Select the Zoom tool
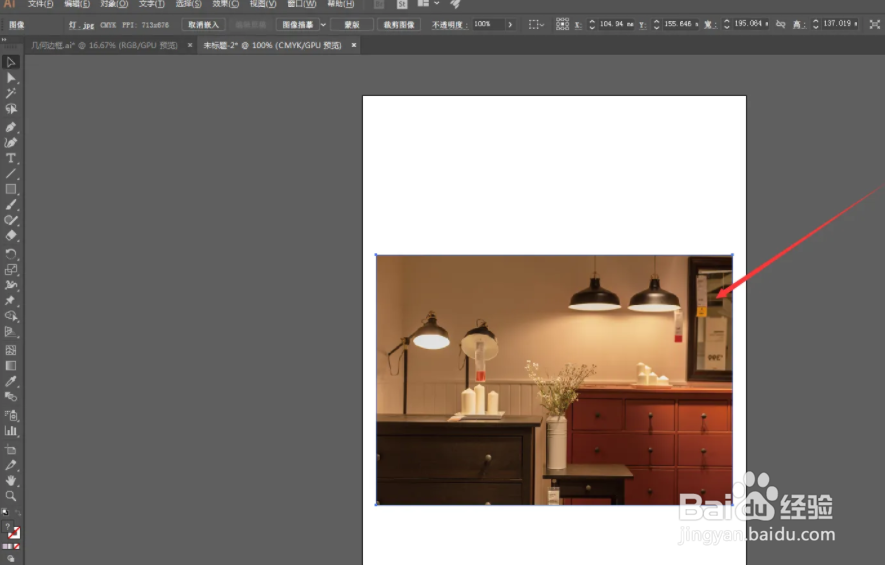Image resolution: width=885 pixels, height=565 pixels. click(x=11, y=496)
